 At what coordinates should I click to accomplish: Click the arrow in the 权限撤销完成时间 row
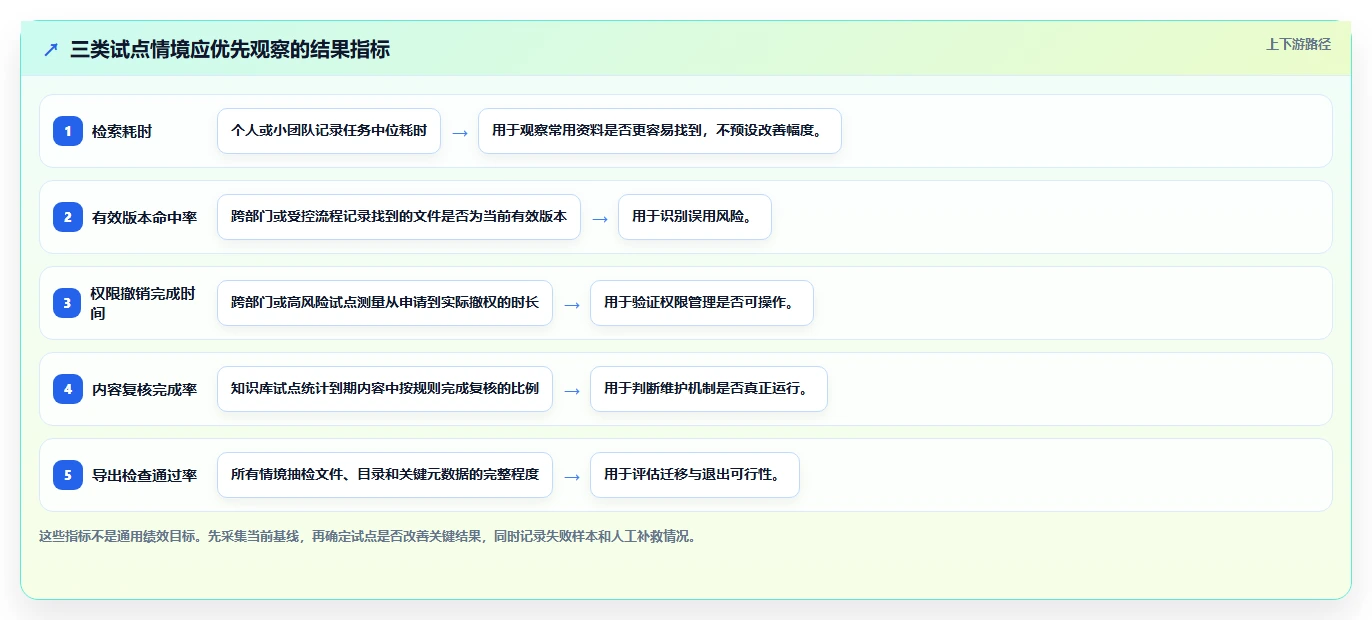[572, 304]
